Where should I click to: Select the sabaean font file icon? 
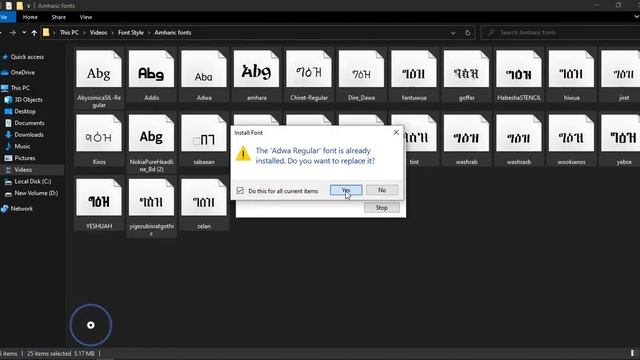point(204,133)
